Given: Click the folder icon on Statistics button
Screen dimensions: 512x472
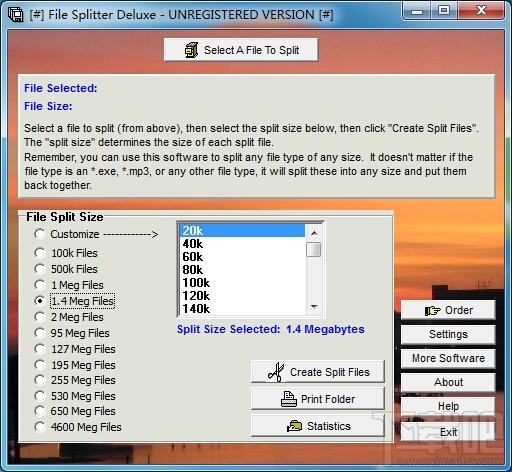Looking at the screenshot, I should pos(294,426).
